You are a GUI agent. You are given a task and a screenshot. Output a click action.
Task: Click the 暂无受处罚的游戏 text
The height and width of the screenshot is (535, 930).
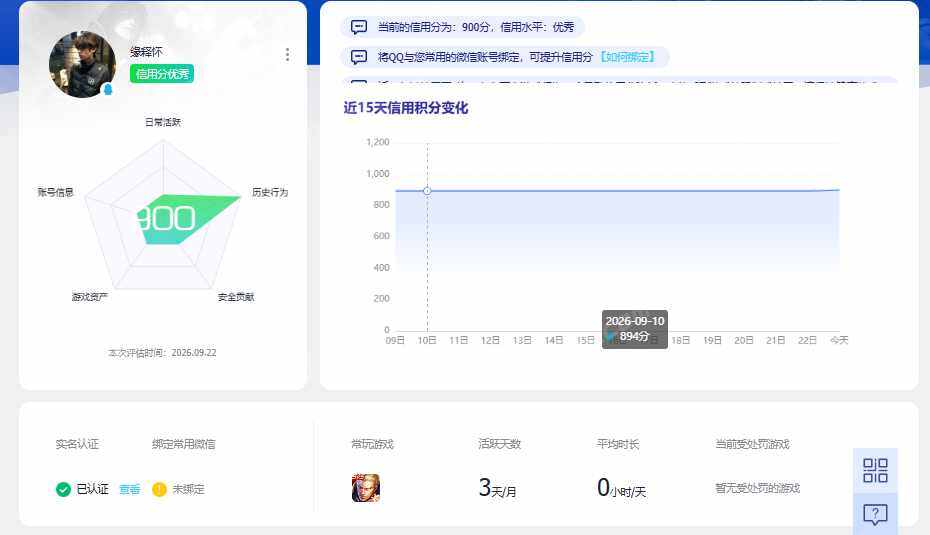[x=757, y=488]
